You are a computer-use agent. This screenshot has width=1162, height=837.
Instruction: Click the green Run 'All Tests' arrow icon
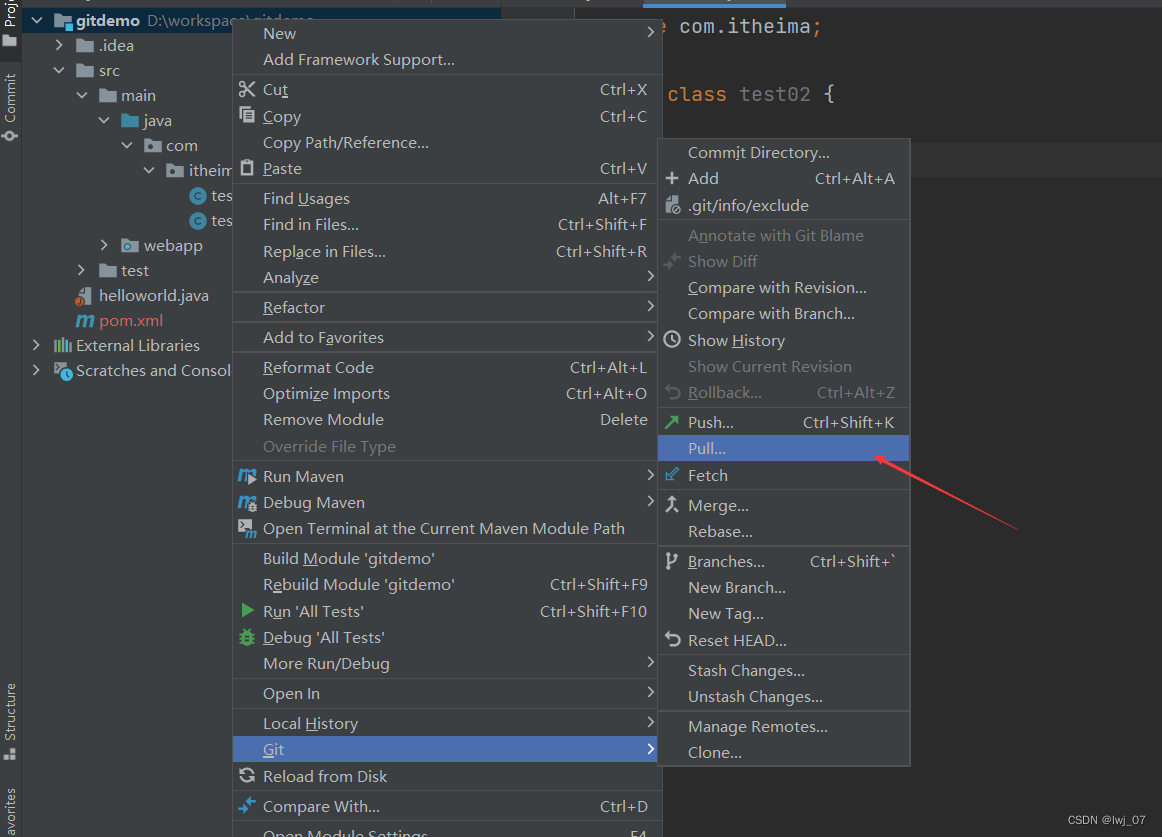click(x=248, y=610)
